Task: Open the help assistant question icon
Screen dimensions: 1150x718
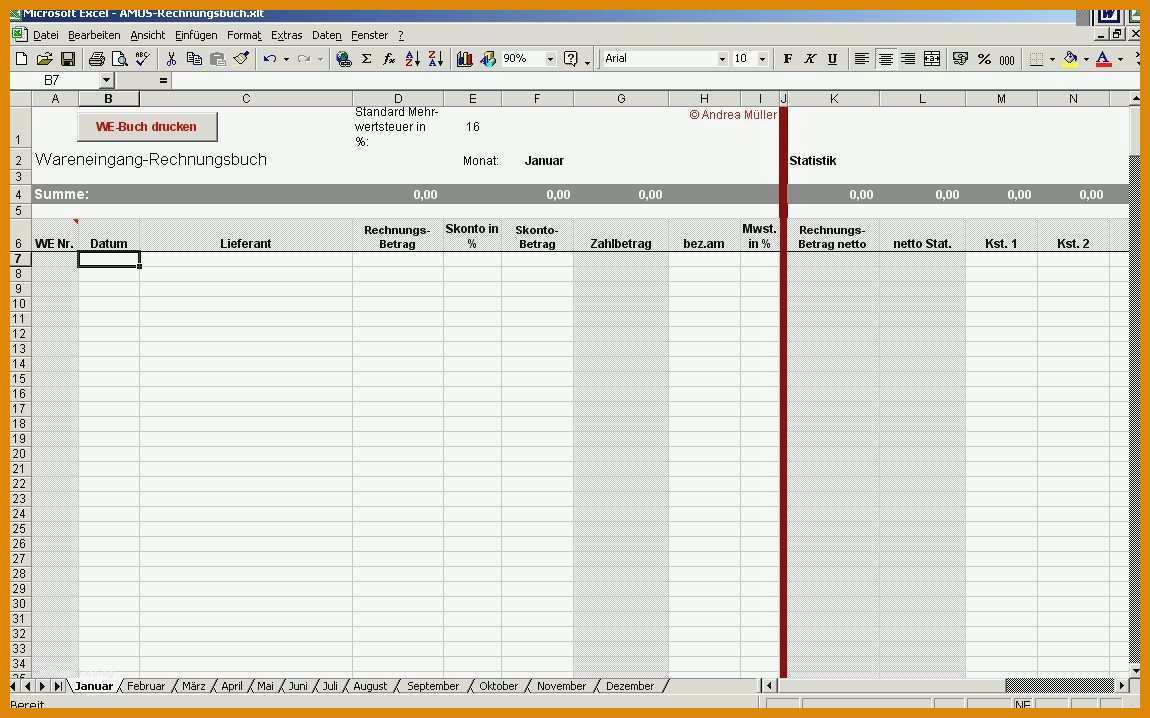Action: point(571,59)
